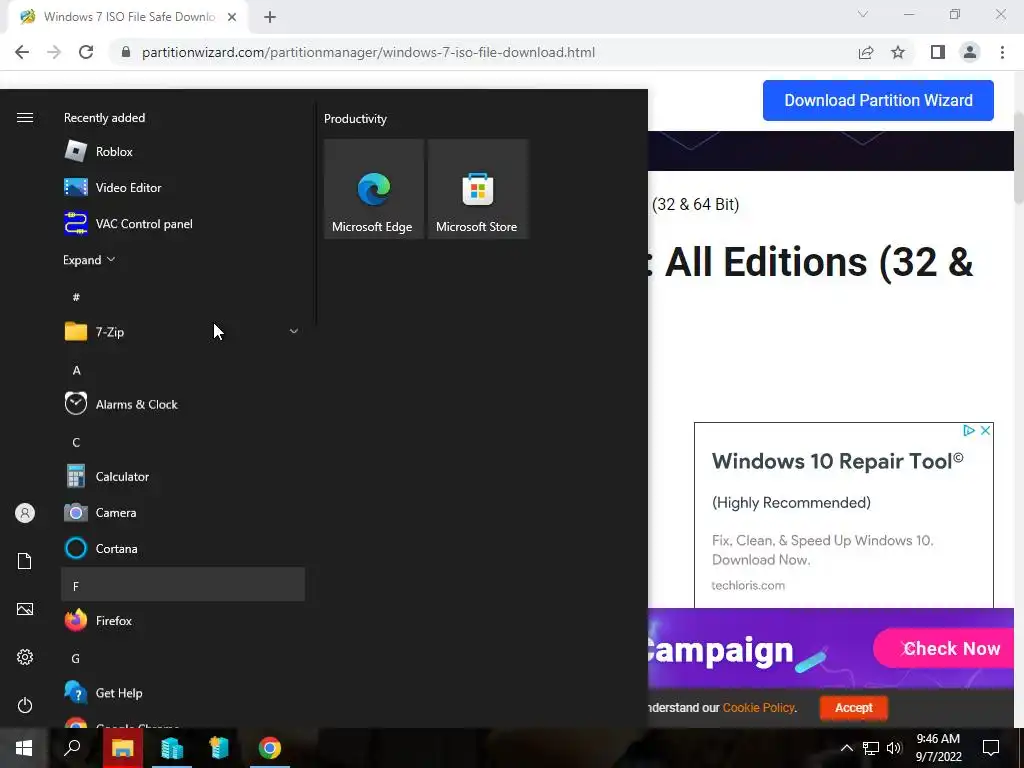Open Roblox from Recently added
Image resolution: width=1024 pixels, height=768 pixels.
[183, 152]
